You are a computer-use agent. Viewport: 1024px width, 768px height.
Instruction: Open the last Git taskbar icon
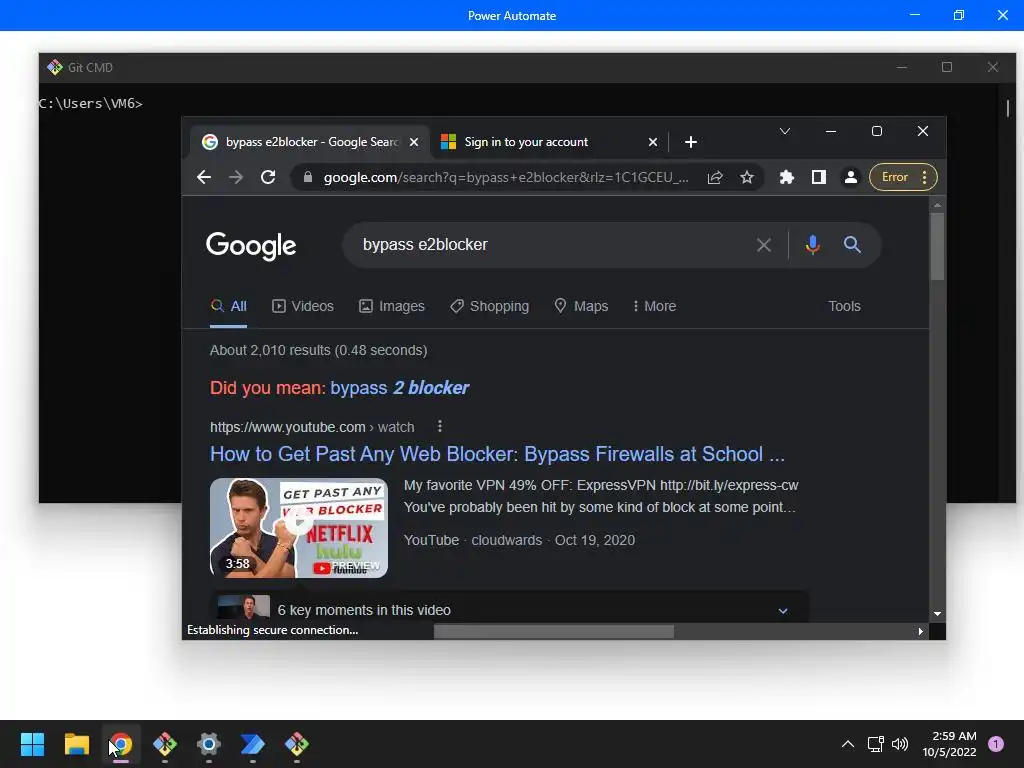click(297, 744)
